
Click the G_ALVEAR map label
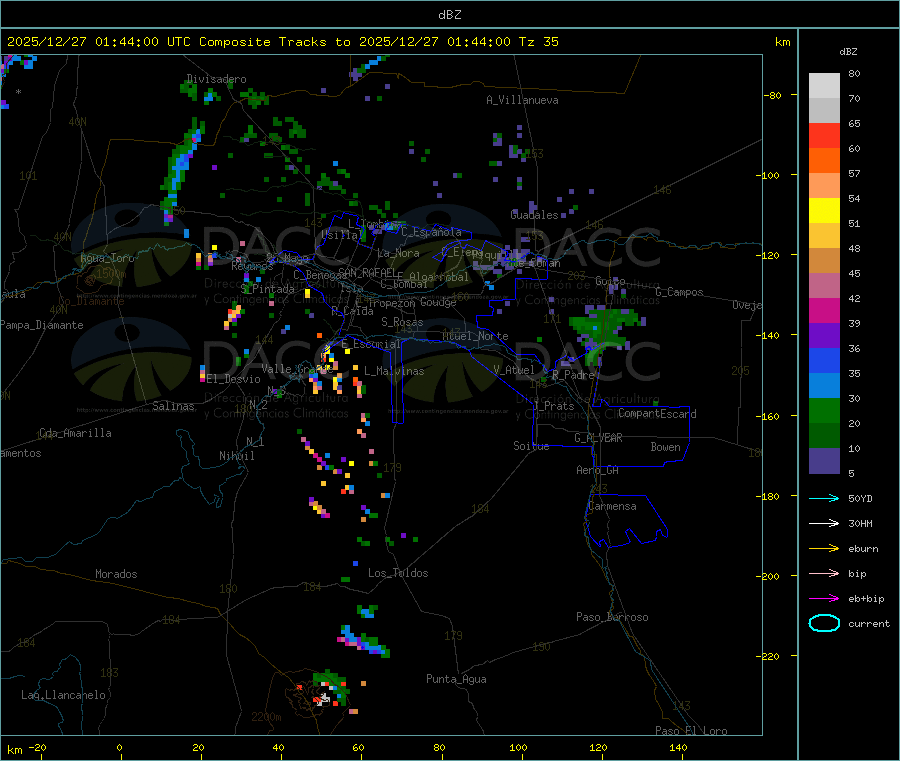(598, 438)
